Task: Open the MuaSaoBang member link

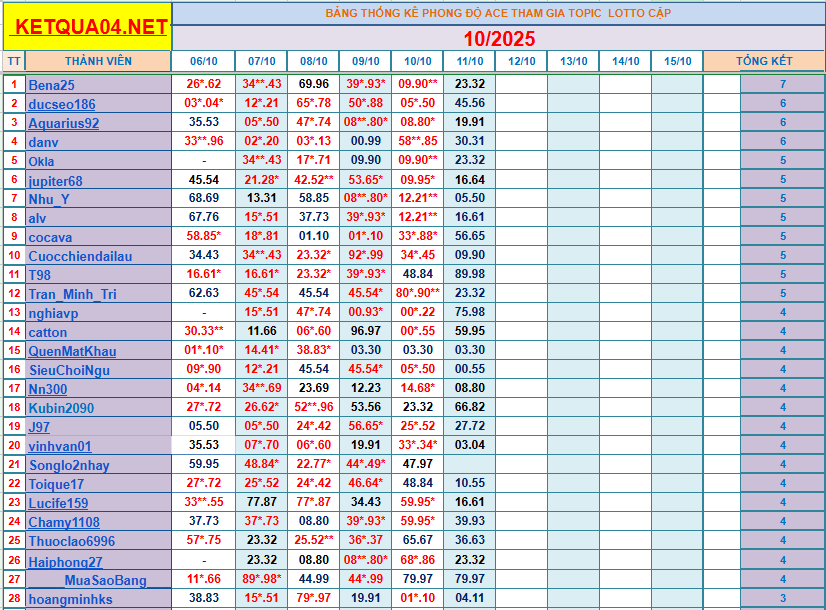Action: (105, 580)
